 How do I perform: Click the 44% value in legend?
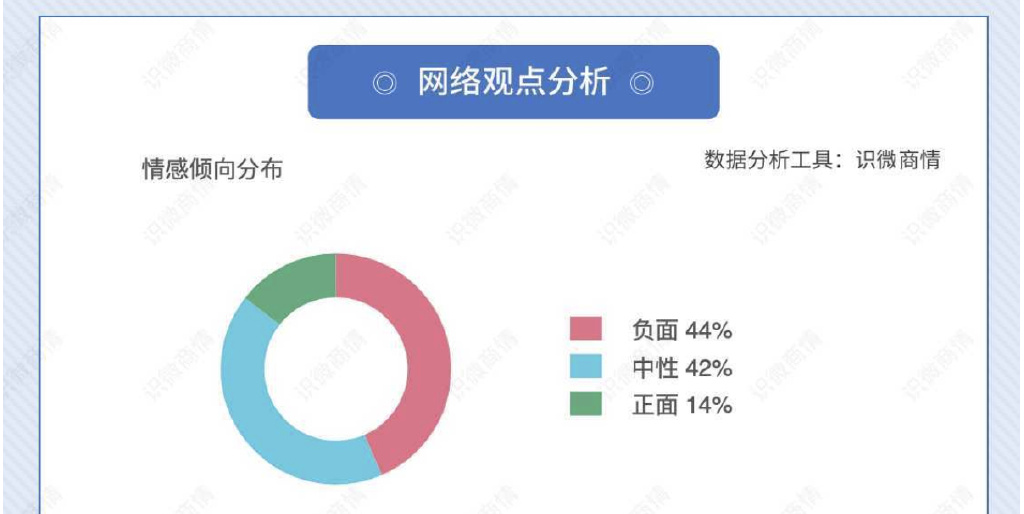coord(709,331)
